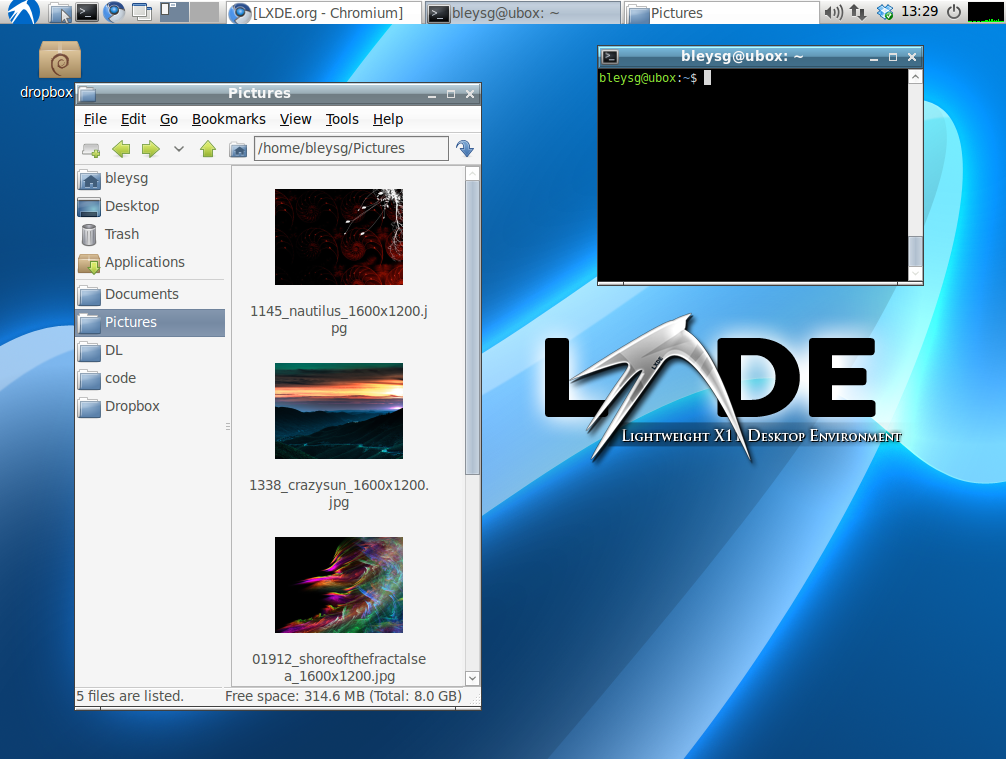This screenshot has height=759, width=1006.
Task: Navigate back using the green left arrow
Action: (121, 148)
